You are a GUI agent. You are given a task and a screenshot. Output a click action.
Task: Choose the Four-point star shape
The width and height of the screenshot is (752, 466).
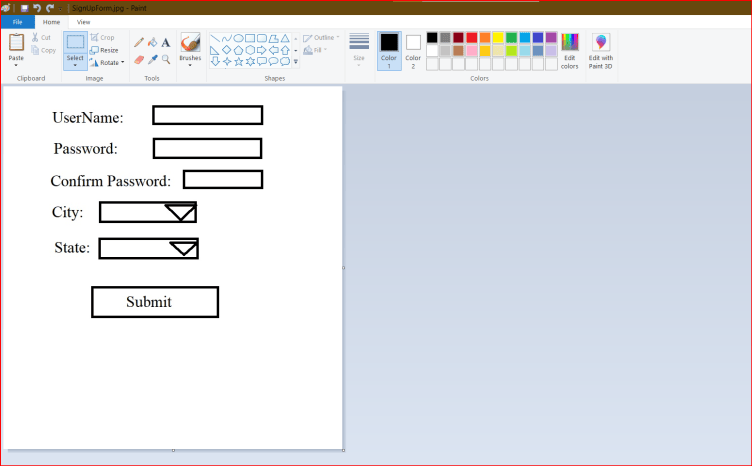point(227,61)
